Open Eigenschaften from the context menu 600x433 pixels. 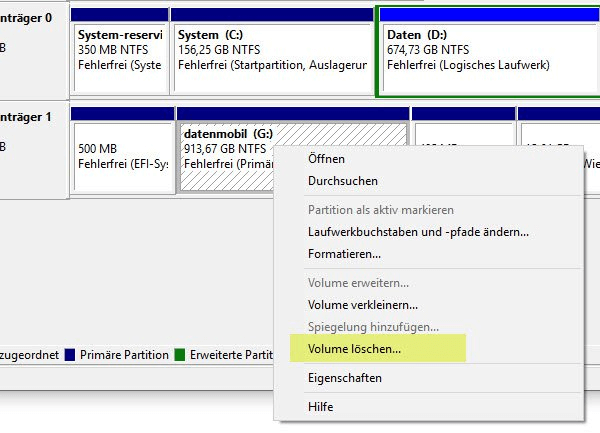tap(345, 378)
